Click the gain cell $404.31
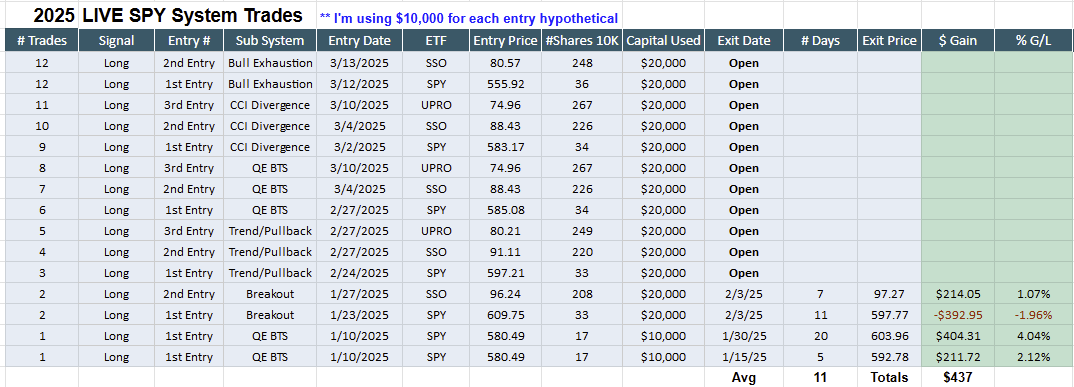The image size is (1074, 387). [958, 336]
